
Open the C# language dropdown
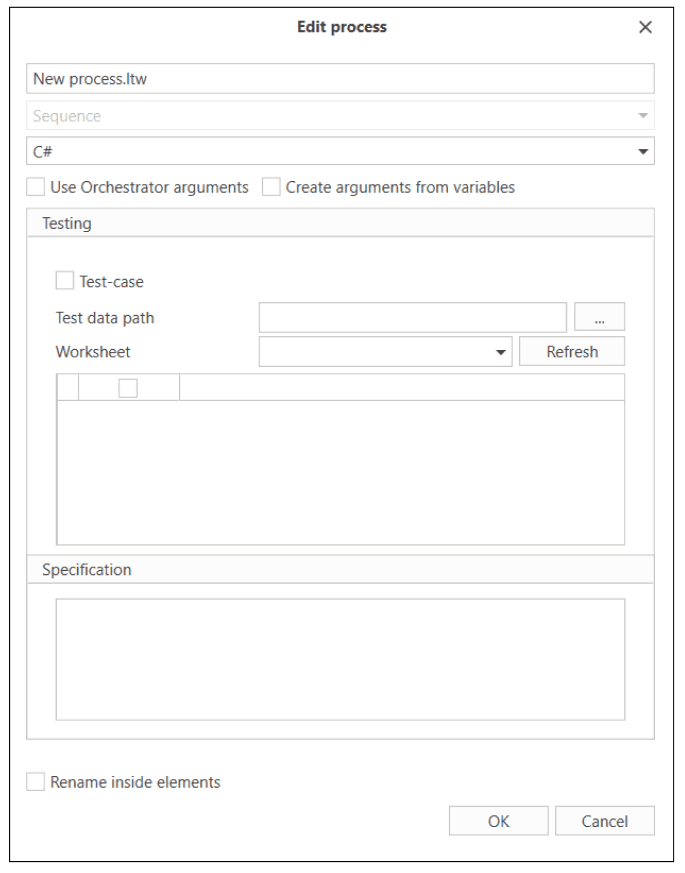click(x=642, y=151)
